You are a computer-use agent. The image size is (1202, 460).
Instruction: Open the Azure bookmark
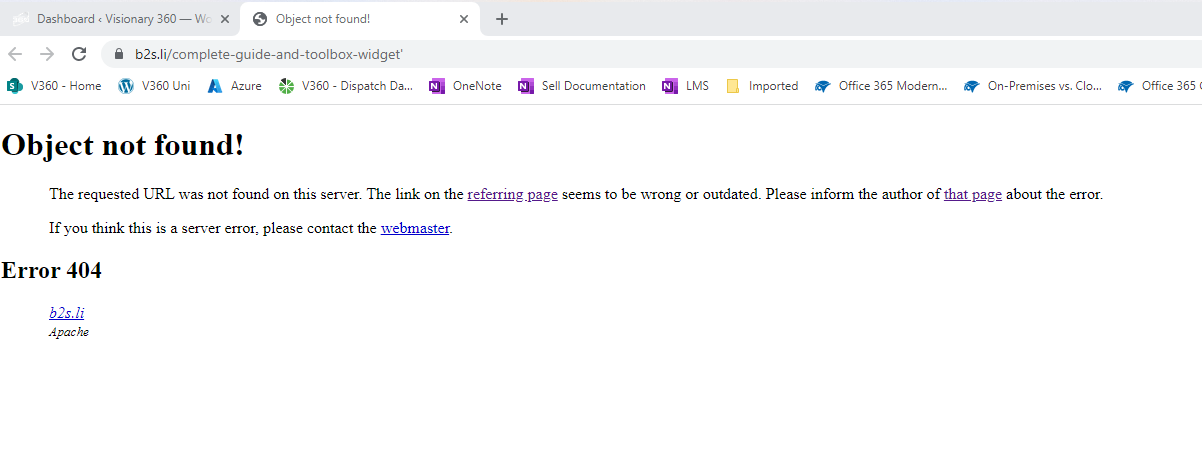click(x=235, y=86)
